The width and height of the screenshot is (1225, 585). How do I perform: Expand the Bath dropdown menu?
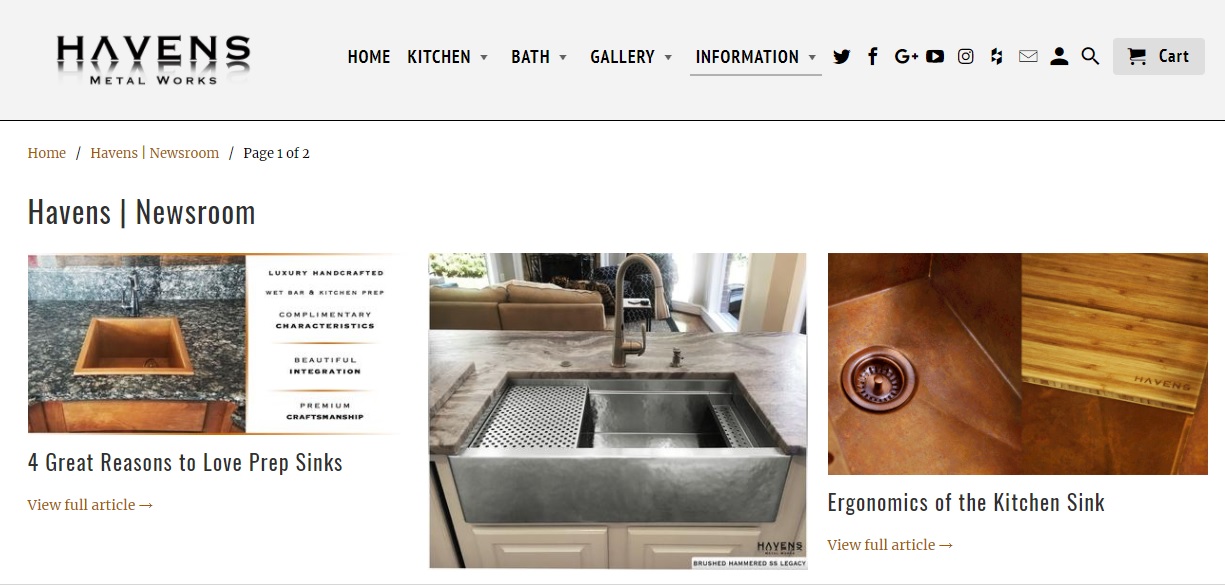(539, 57)
